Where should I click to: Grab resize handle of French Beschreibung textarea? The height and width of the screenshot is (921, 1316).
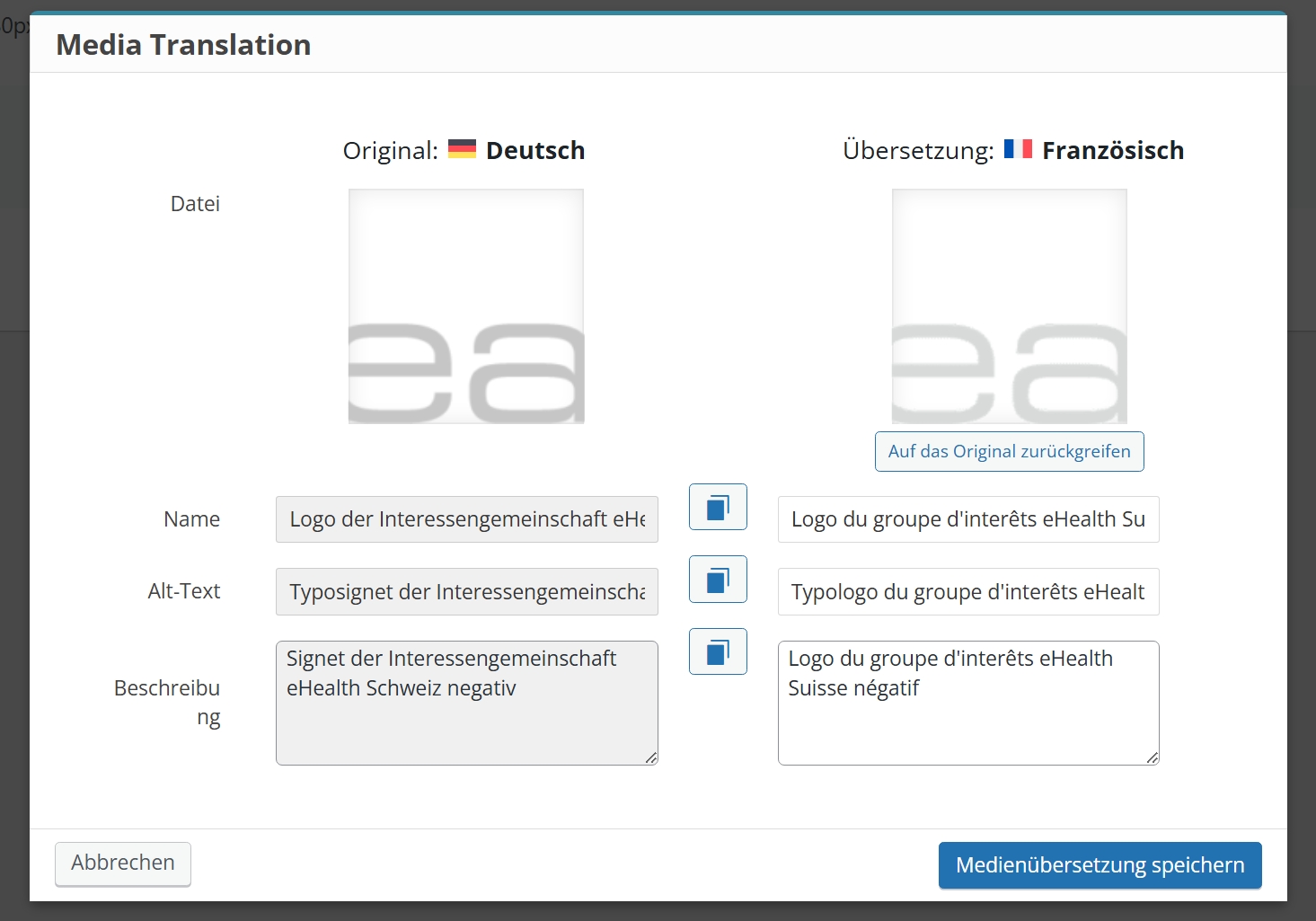point(1152,757)
